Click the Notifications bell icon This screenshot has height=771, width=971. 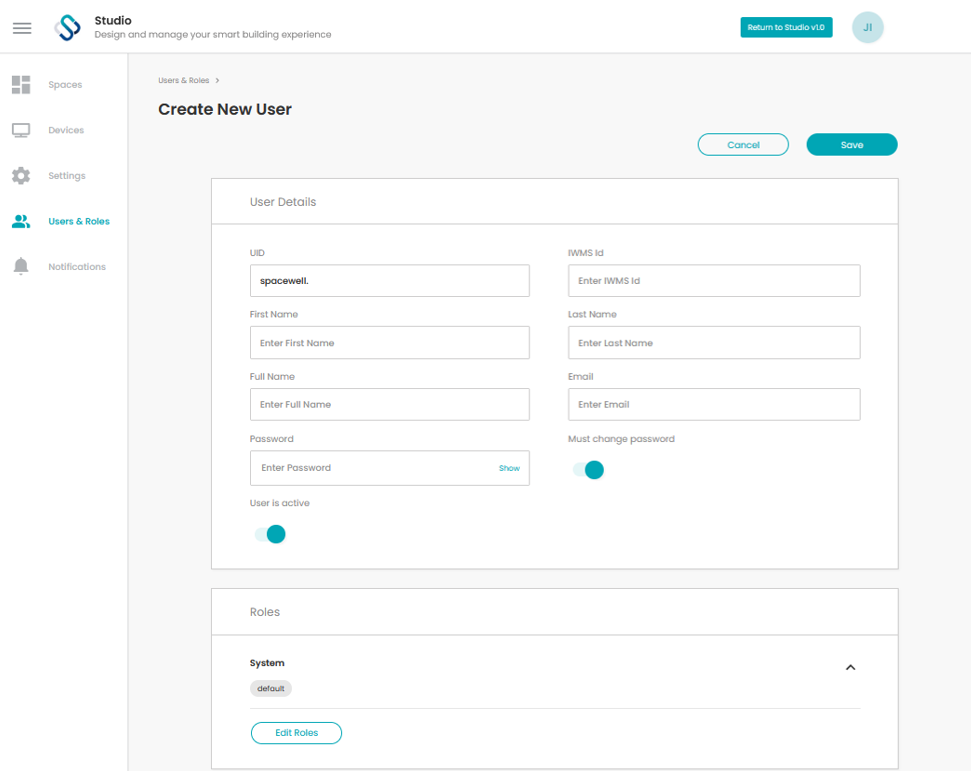pyautogui.click(x=21, y=266)
